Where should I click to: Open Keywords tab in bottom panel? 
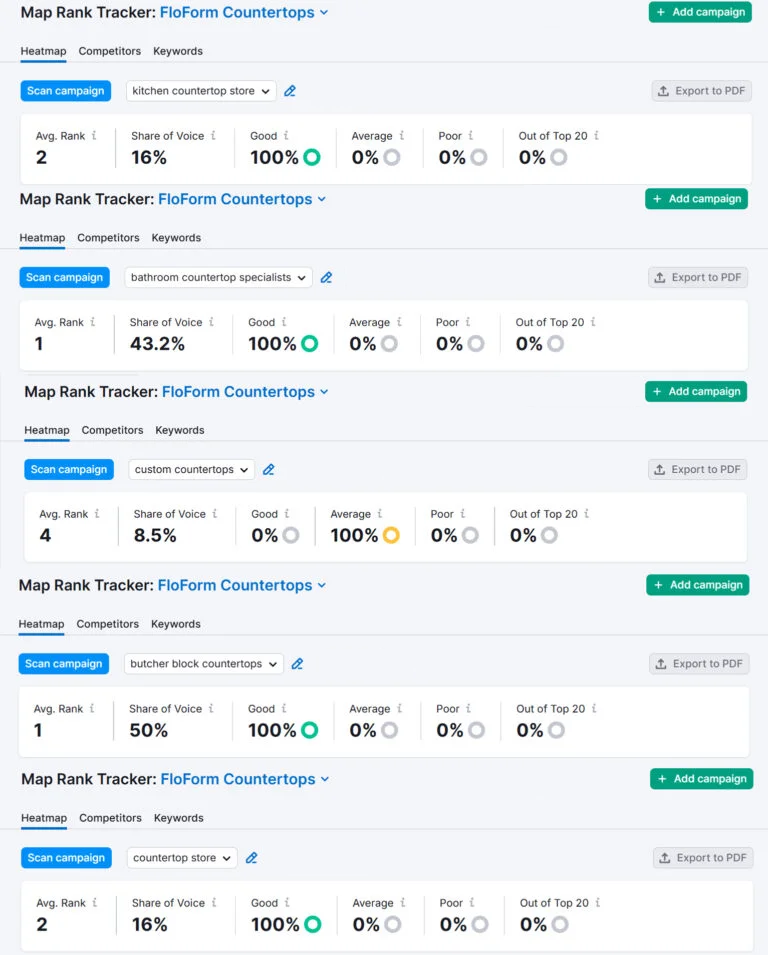[x=179, y=818]
